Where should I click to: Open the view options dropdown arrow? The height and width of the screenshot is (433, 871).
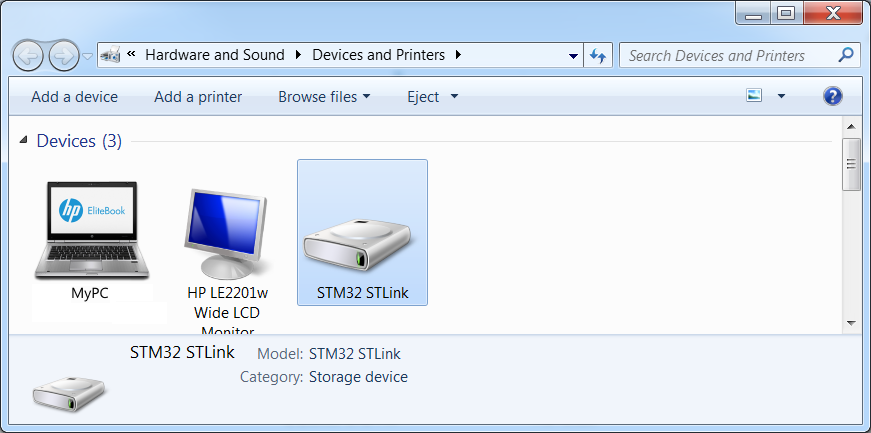pyautogui.click(x=781, y=97)
